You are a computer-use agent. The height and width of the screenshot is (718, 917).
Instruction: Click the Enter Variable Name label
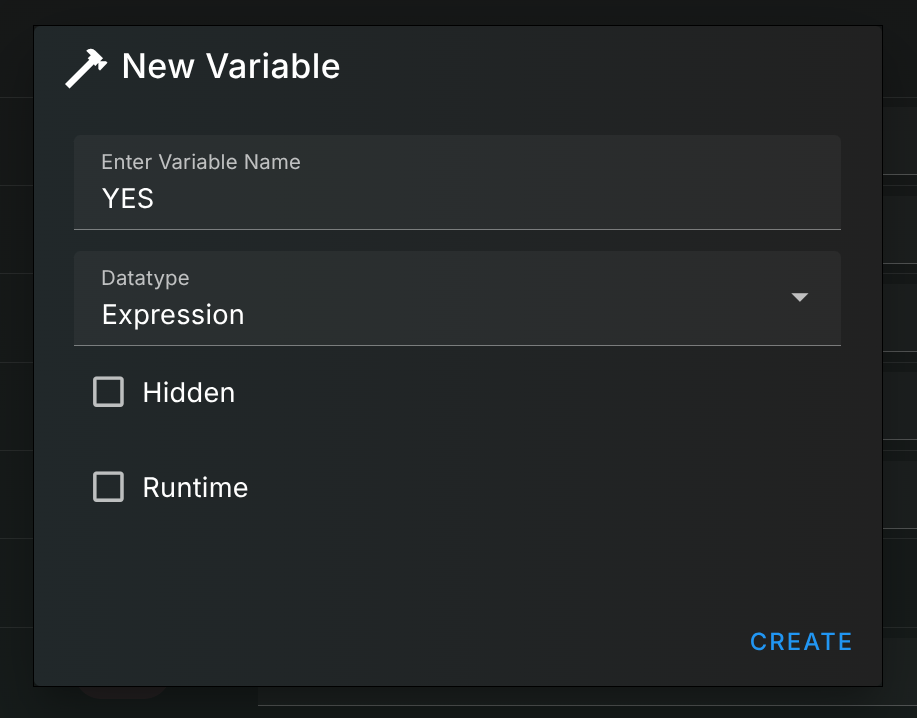[200, 162]
